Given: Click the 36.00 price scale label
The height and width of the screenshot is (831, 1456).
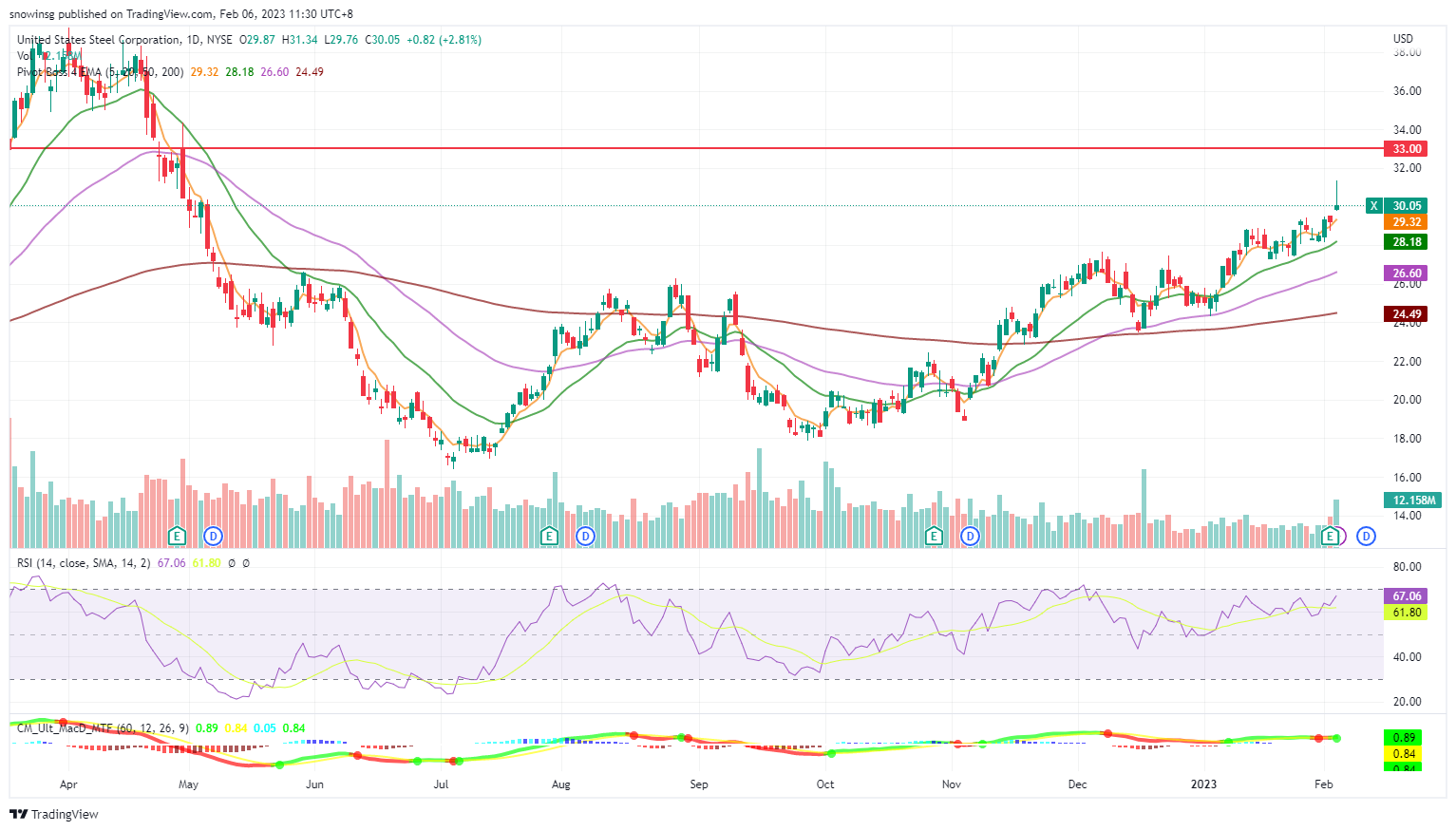Looking at the screenshot, I should tap(1407, 91).
